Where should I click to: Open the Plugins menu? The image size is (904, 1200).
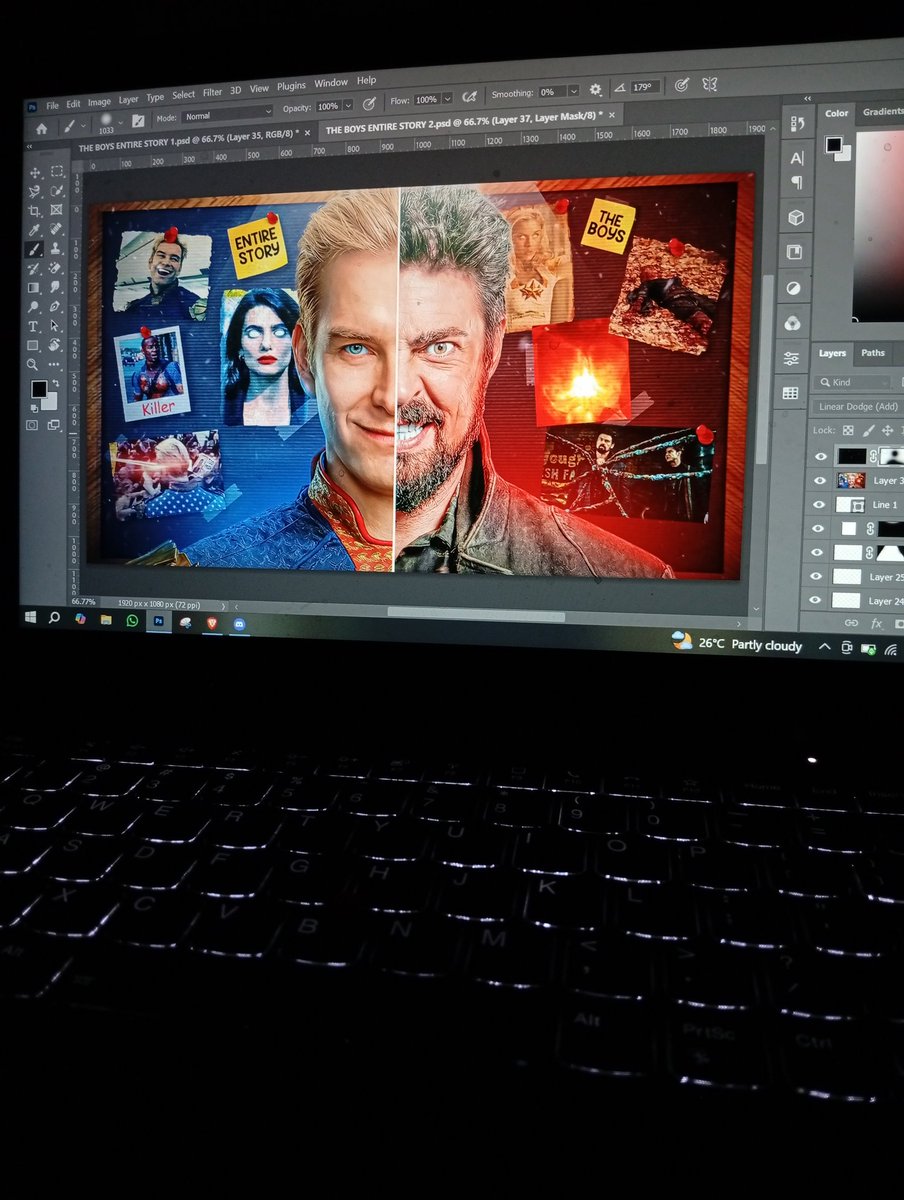291,87
